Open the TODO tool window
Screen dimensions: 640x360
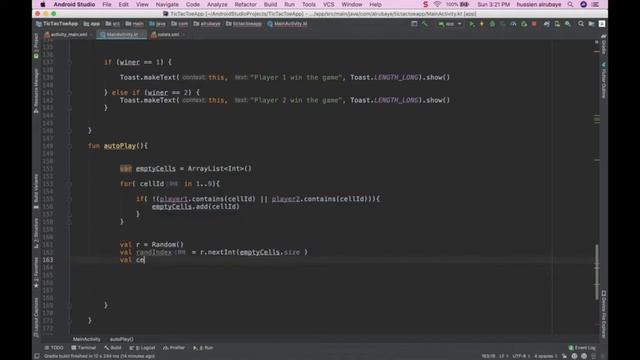(54, 348)
